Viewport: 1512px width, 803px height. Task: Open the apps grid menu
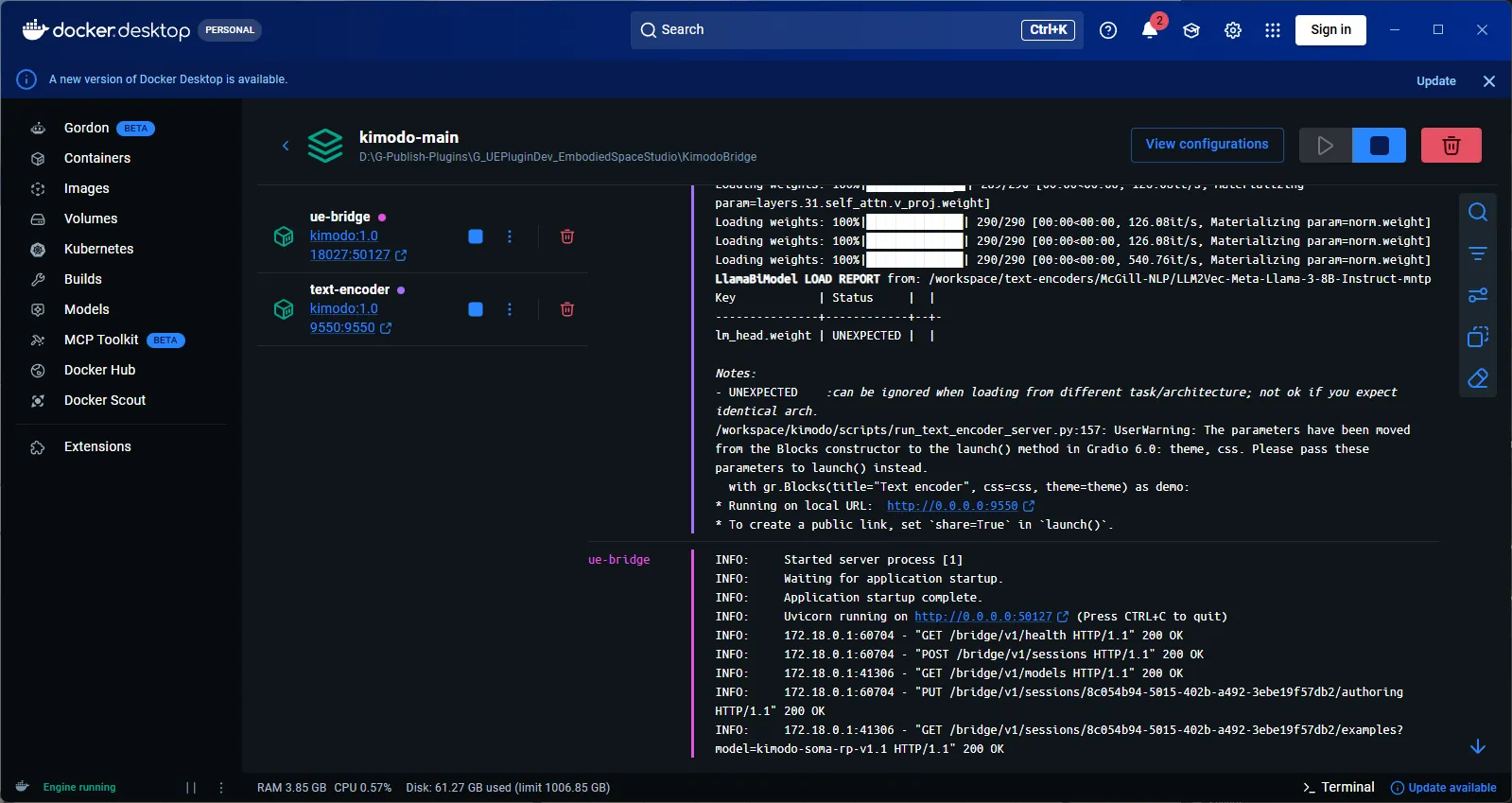point(1273,30)
